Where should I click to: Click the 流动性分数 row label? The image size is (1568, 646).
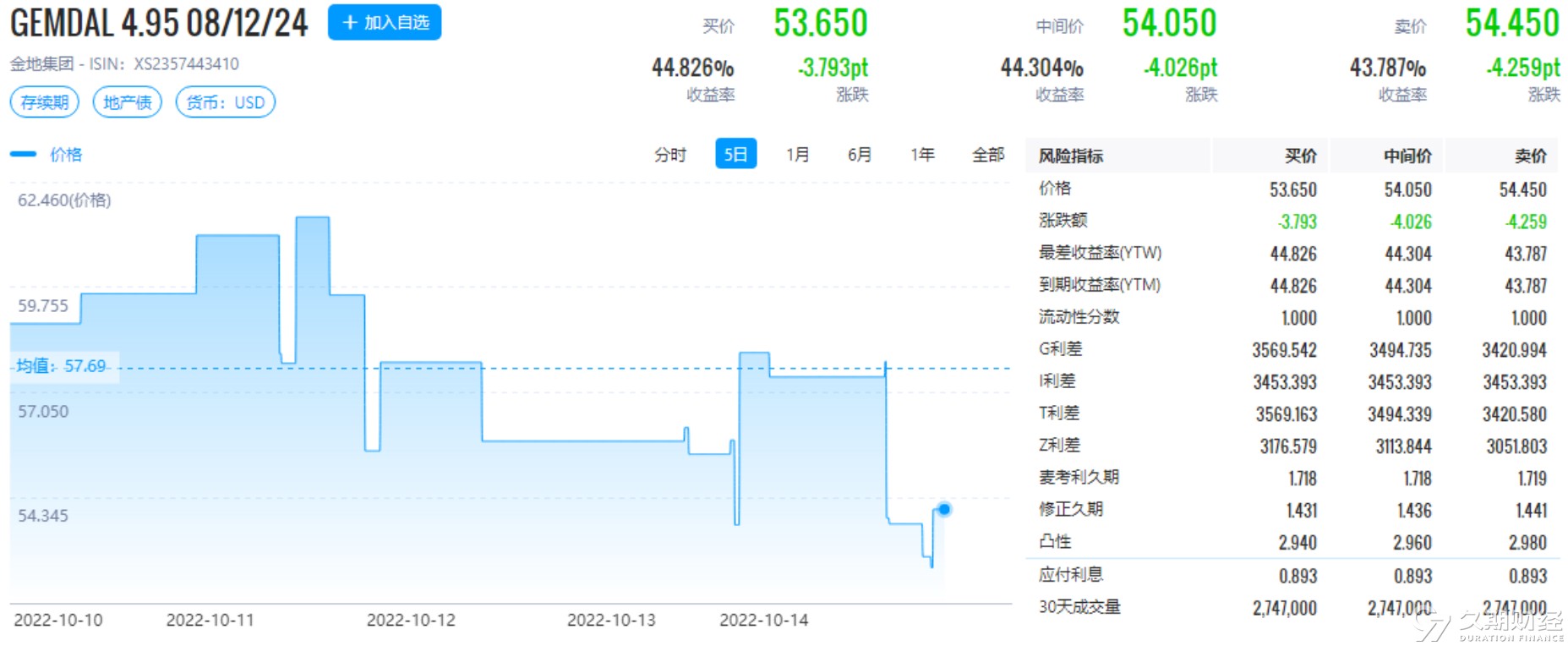point(1079,317)
